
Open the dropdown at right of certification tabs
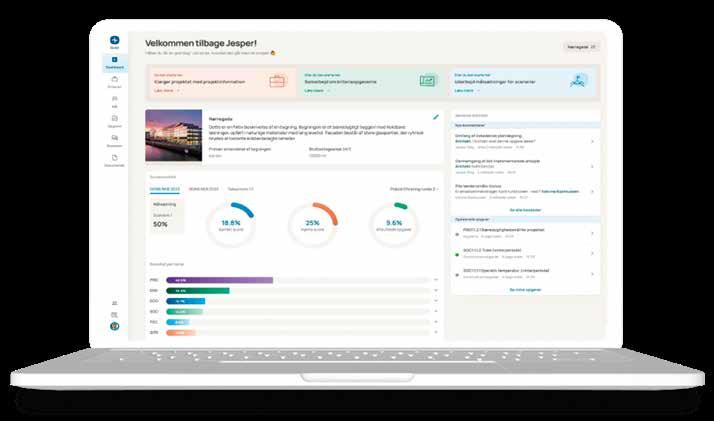(x=414, y=189)
